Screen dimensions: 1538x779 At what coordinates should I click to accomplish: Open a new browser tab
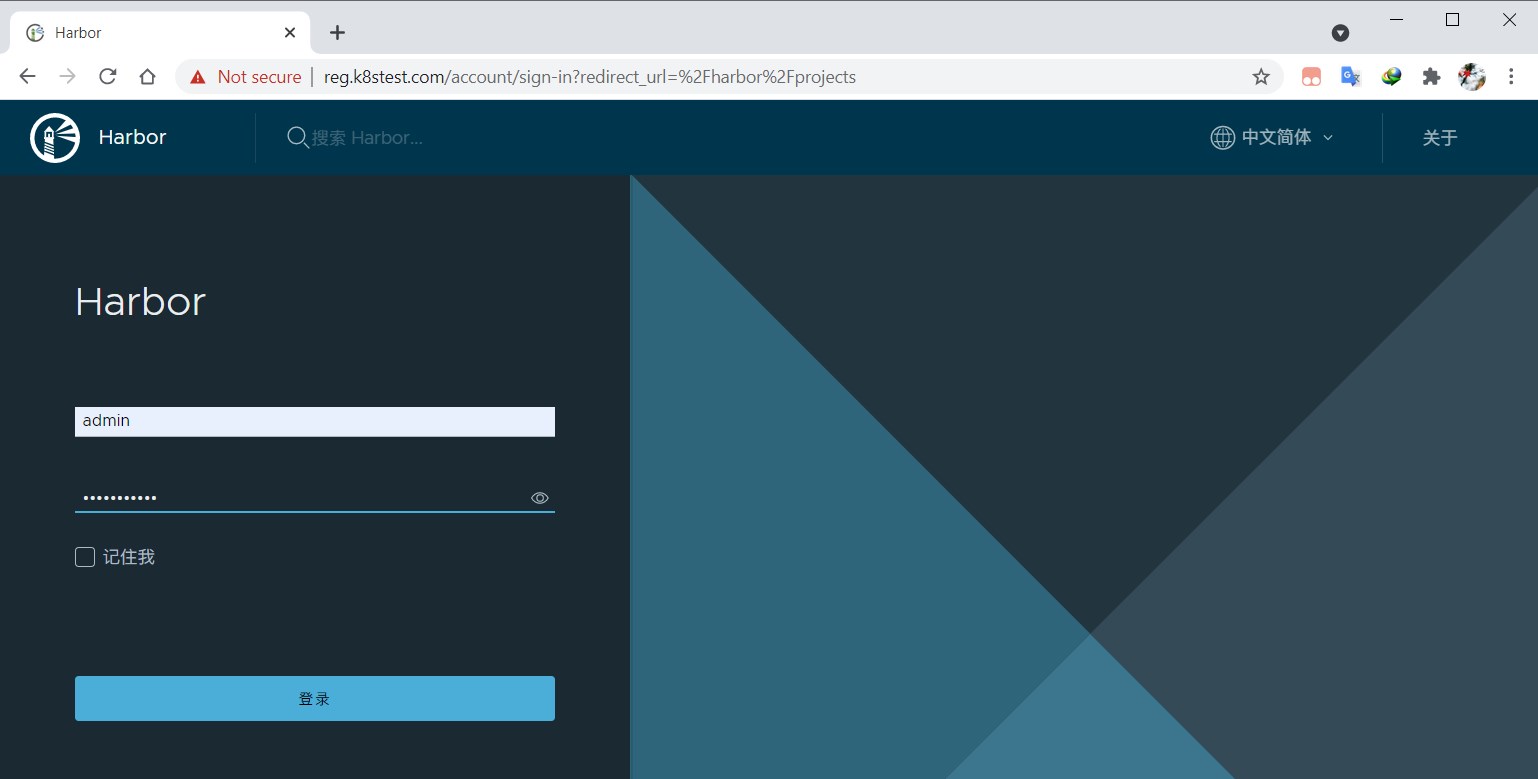point(337,33)
